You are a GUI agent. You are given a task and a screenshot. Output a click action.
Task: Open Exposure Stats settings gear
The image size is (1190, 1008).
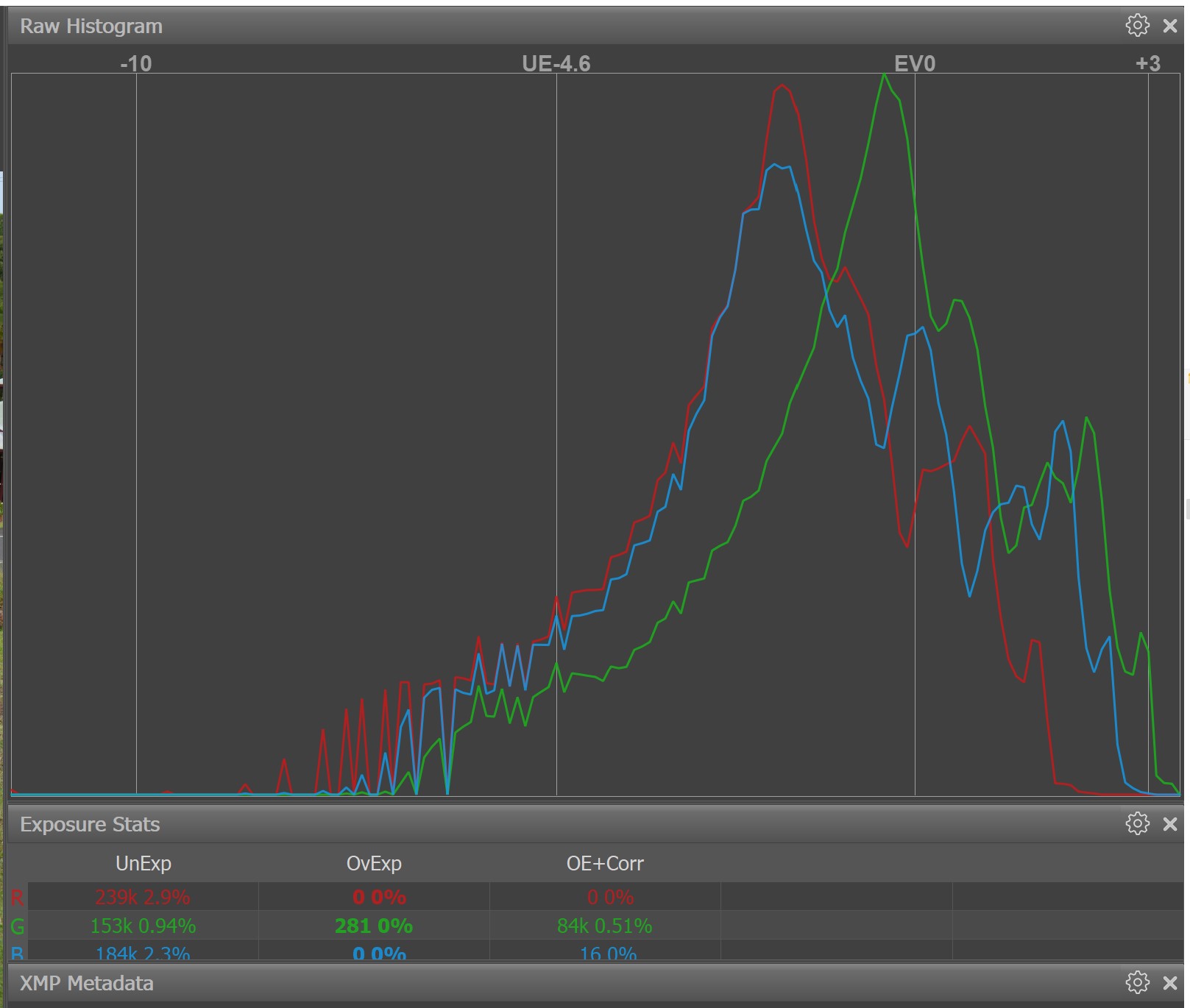1137,823
